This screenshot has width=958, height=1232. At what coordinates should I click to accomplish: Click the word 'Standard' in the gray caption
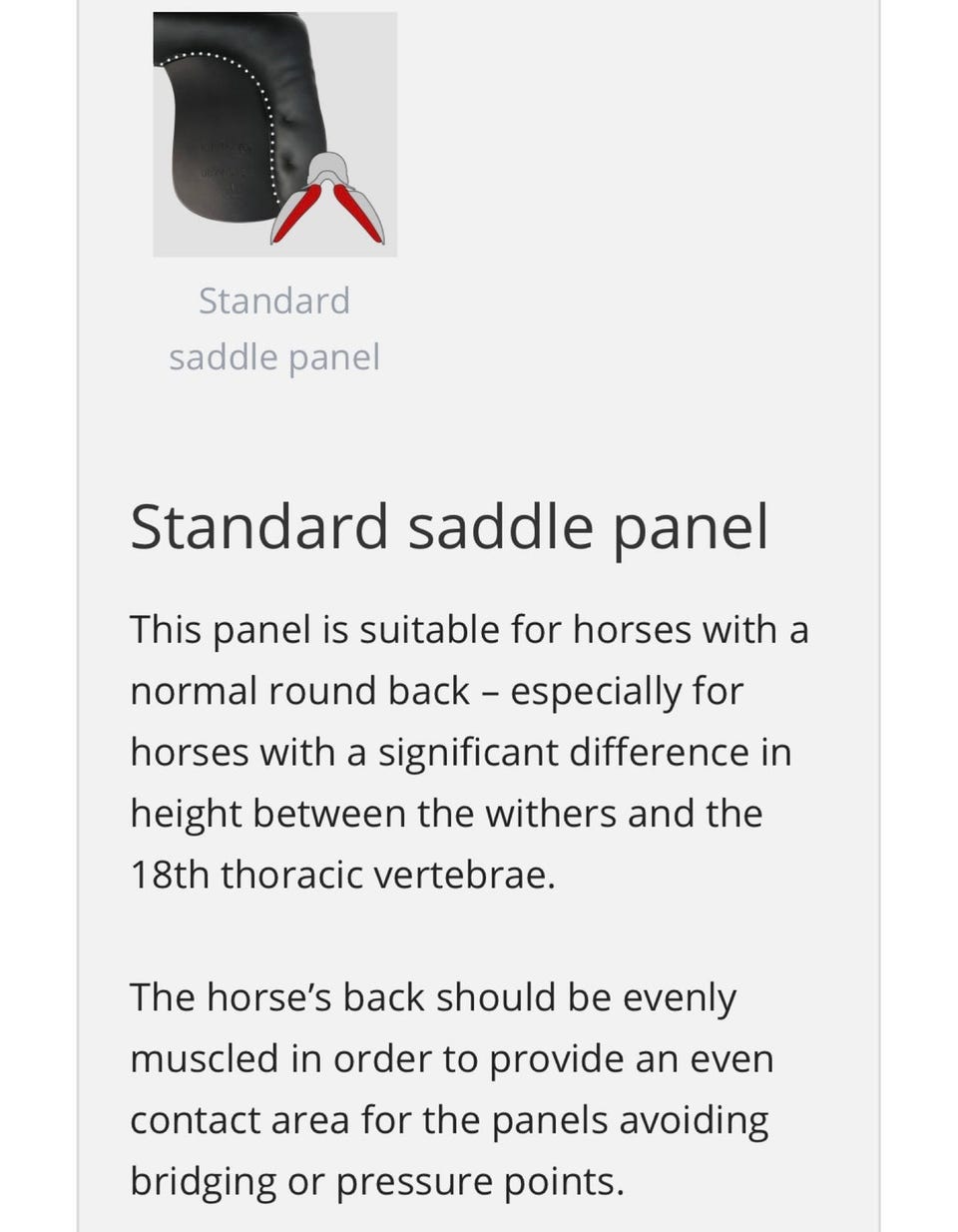274,301
